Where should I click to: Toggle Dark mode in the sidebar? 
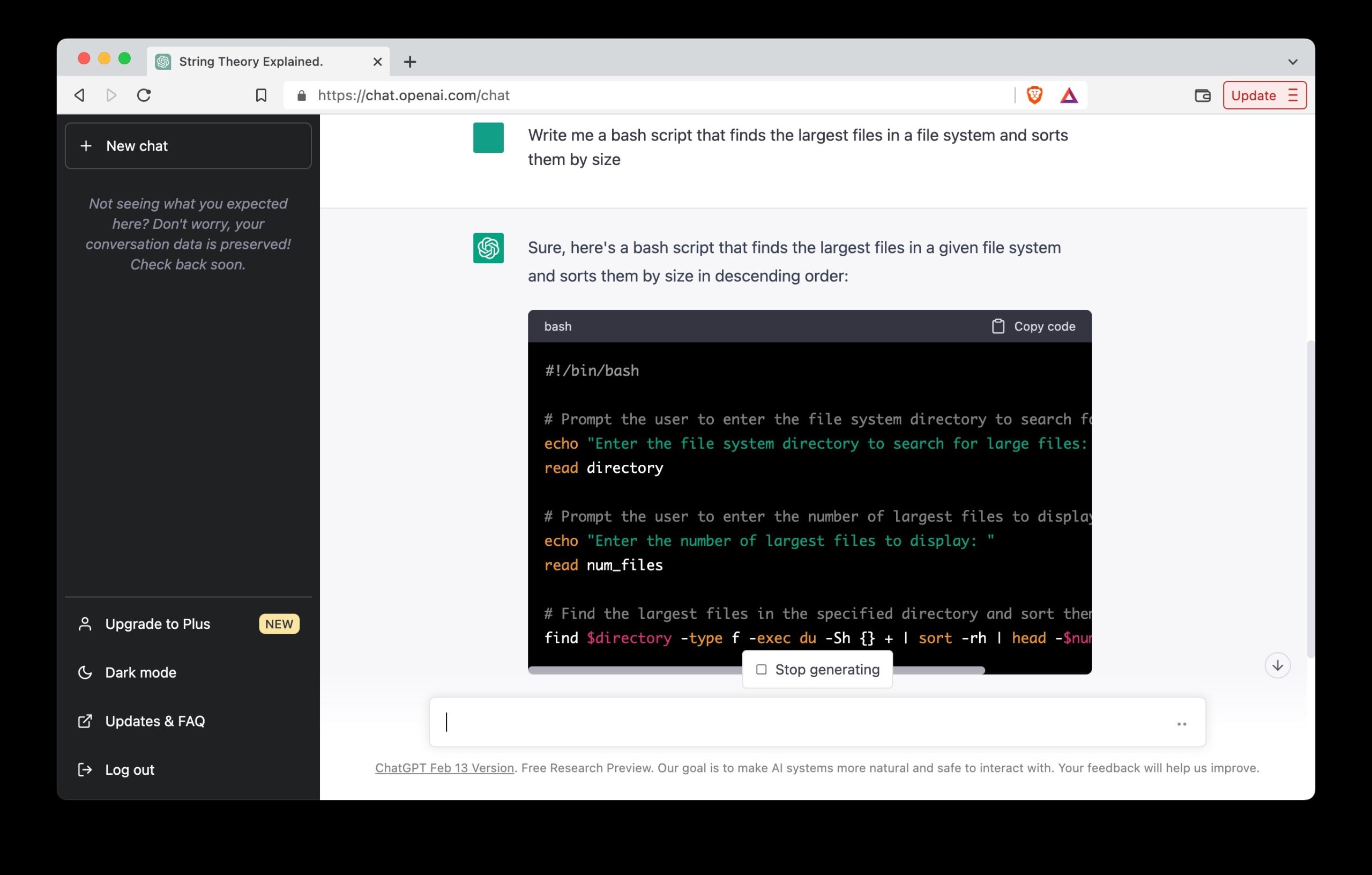[140, 672]
